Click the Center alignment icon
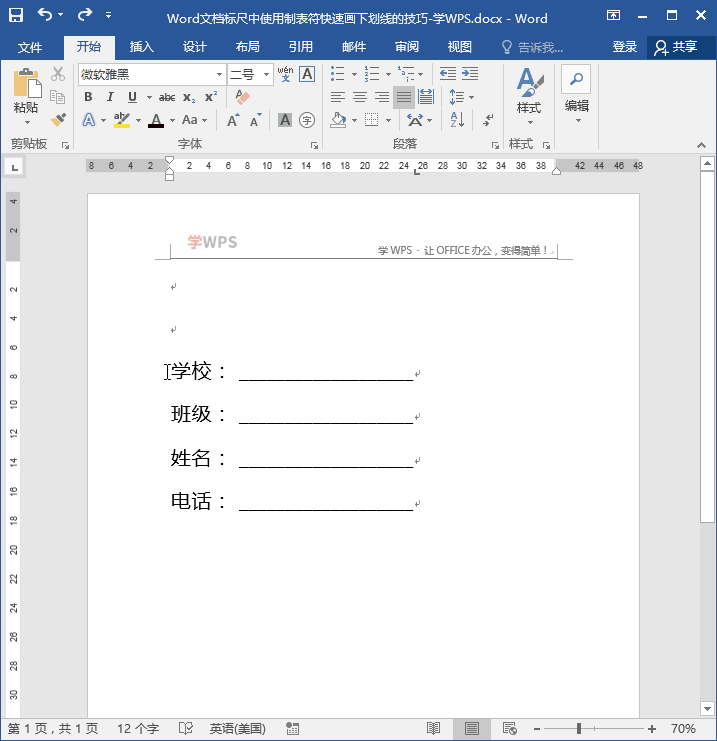The height and width of the screenshot is (741, 717). [359, 97]
